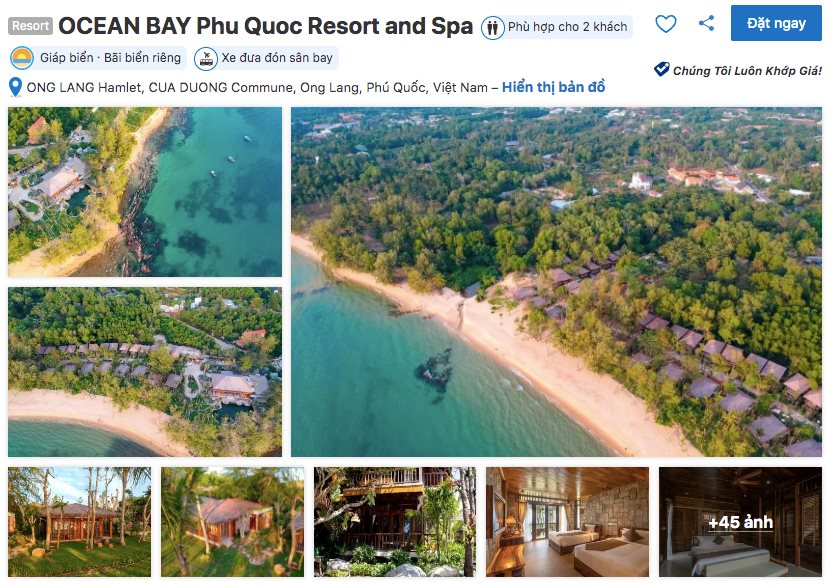Open aerial photo with boats on water
This screenshot has width=832, height=588.
click(145, 192)
